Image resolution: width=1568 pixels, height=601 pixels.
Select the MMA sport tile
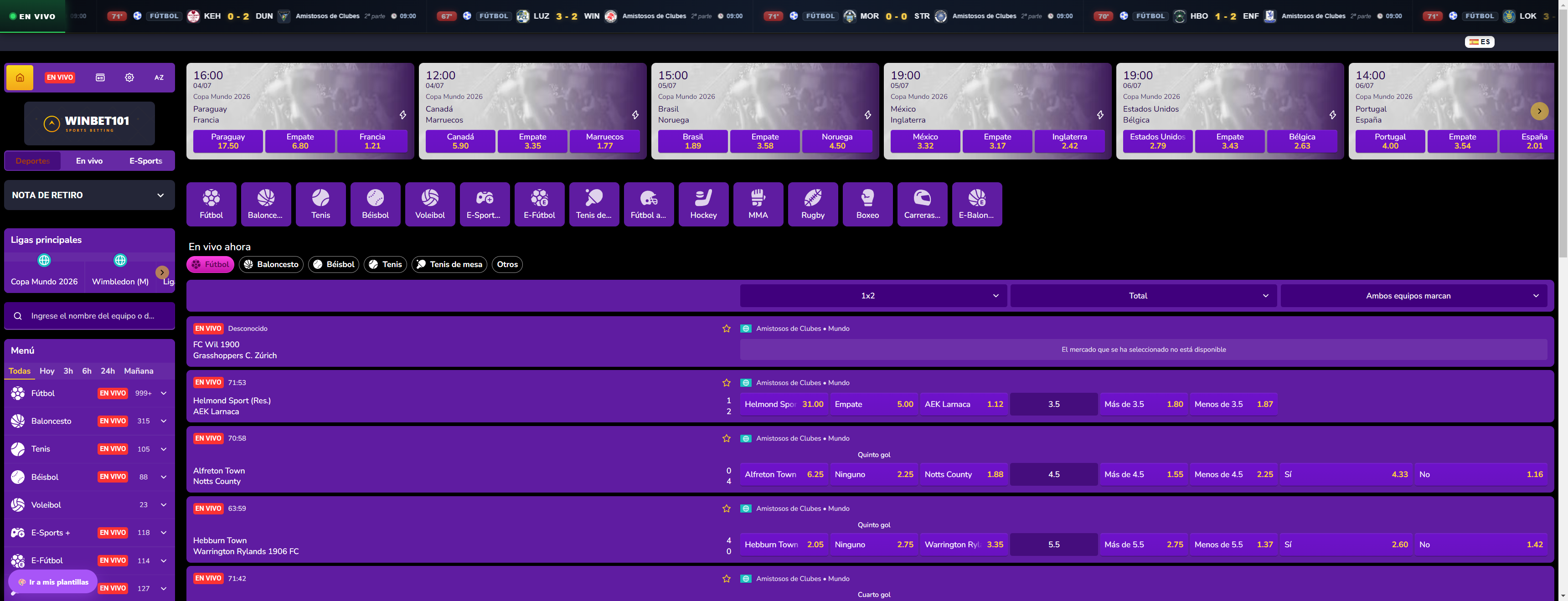coord(758,205)
